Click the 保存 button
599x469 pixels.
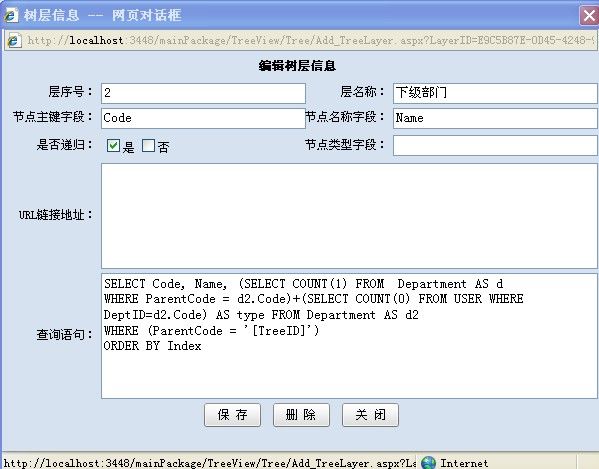pos(232,415)
